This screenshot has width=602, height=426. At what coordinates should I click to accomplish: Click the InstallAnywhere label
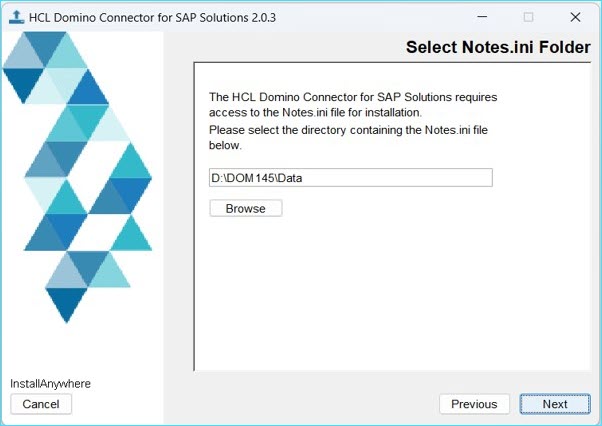(50, 384)
